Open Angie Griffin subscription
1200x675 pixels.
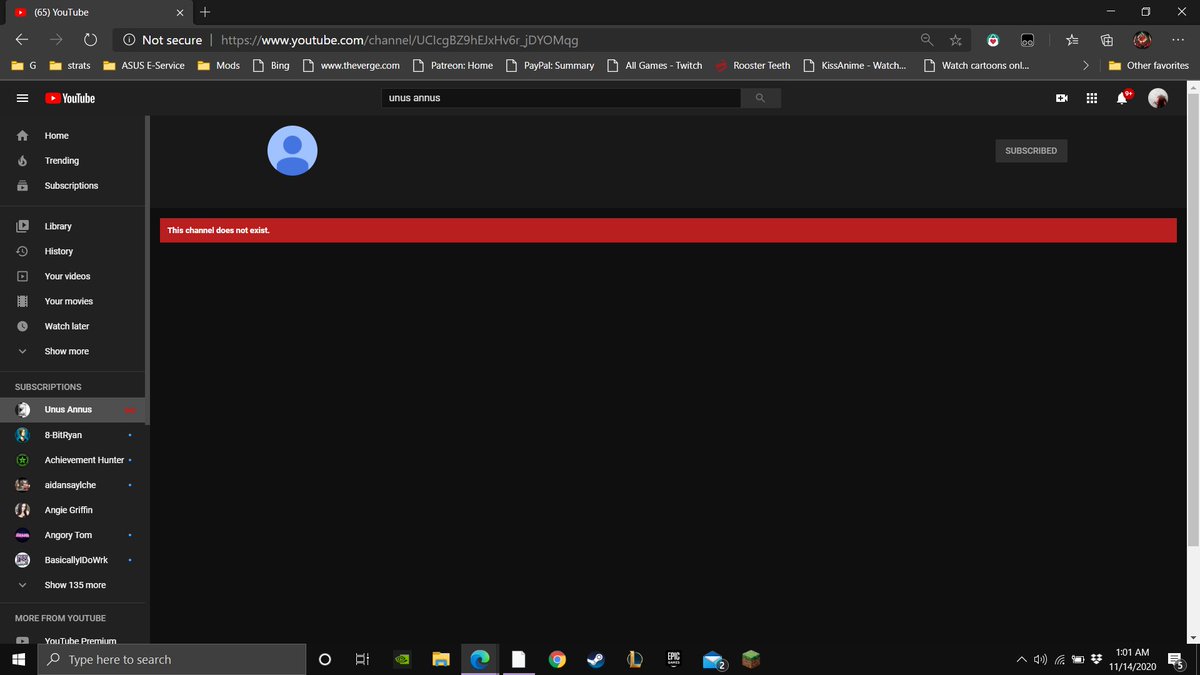point(73,510)
